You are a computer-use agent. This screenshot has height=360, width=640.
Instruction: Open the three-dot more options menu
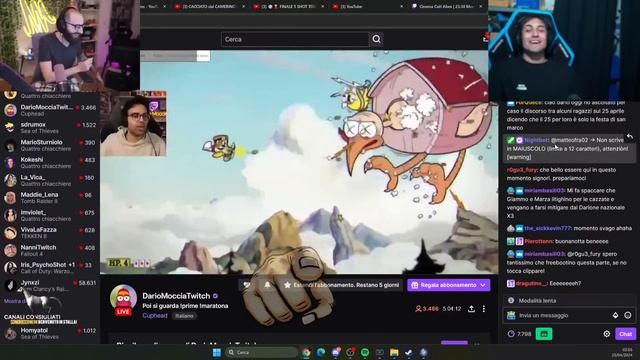tap(484, 309)
